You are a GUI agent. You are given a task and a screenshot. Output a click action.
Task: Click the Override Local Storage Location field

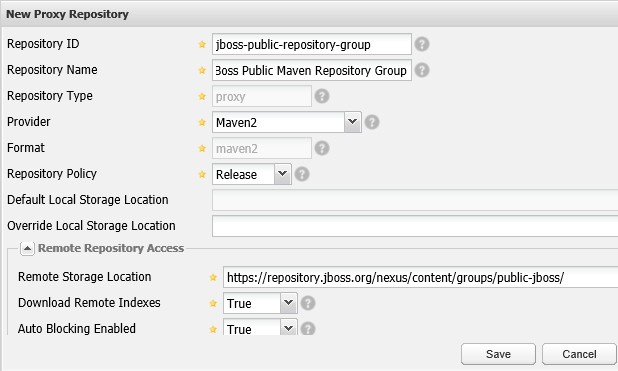point(415,226)
